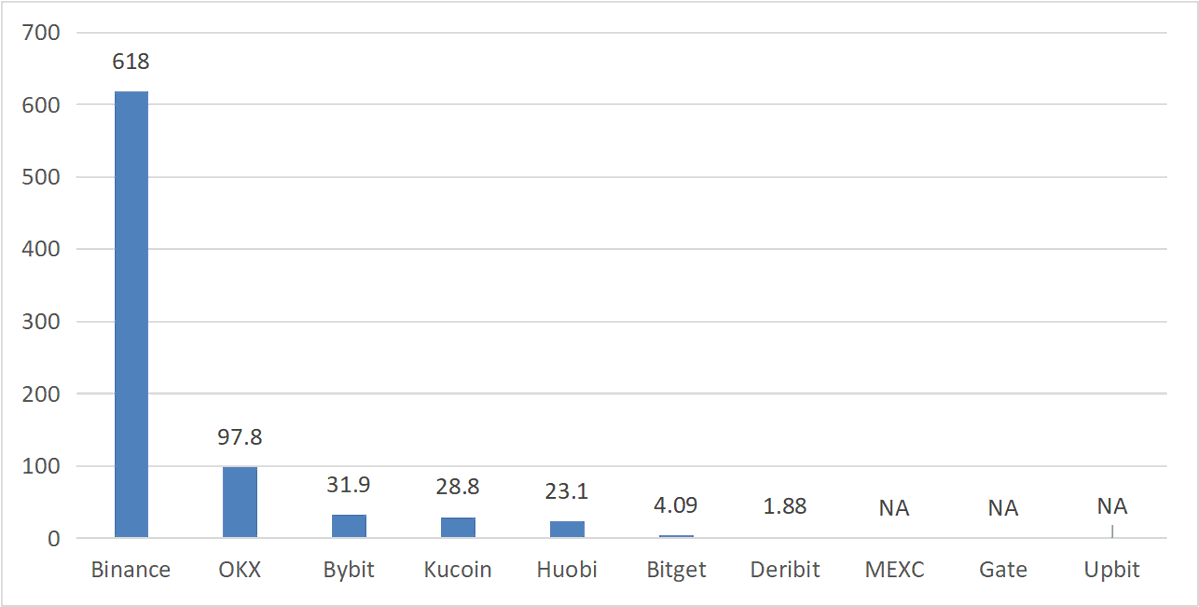Click the Upbit axis category label
Image resolution: width=1199 pixels, height=607 pixels.
1112,570
